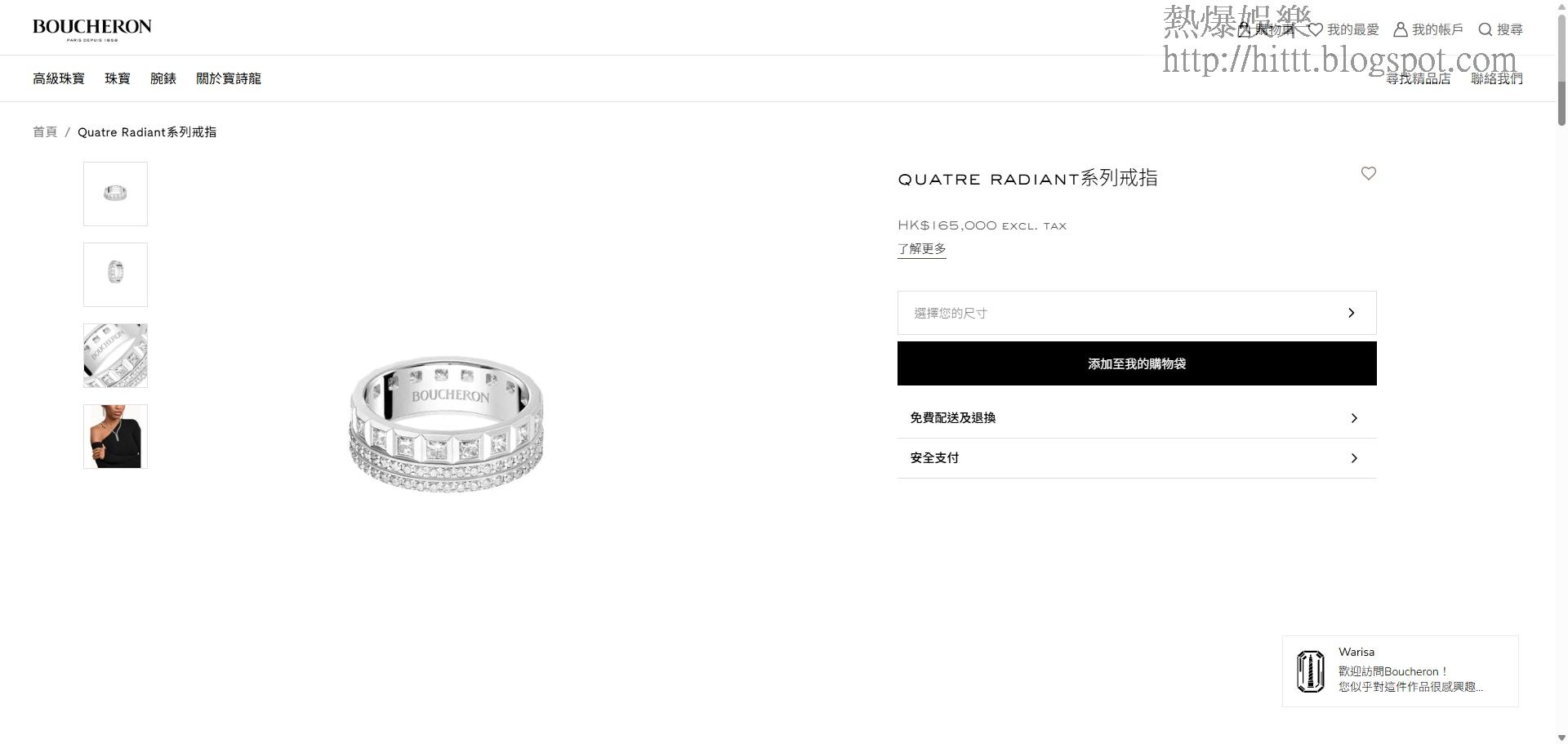The width and height of the screenshot is (1568, 744).
Task: Open the Warisa chat advisor icon
Action: 1311,671
